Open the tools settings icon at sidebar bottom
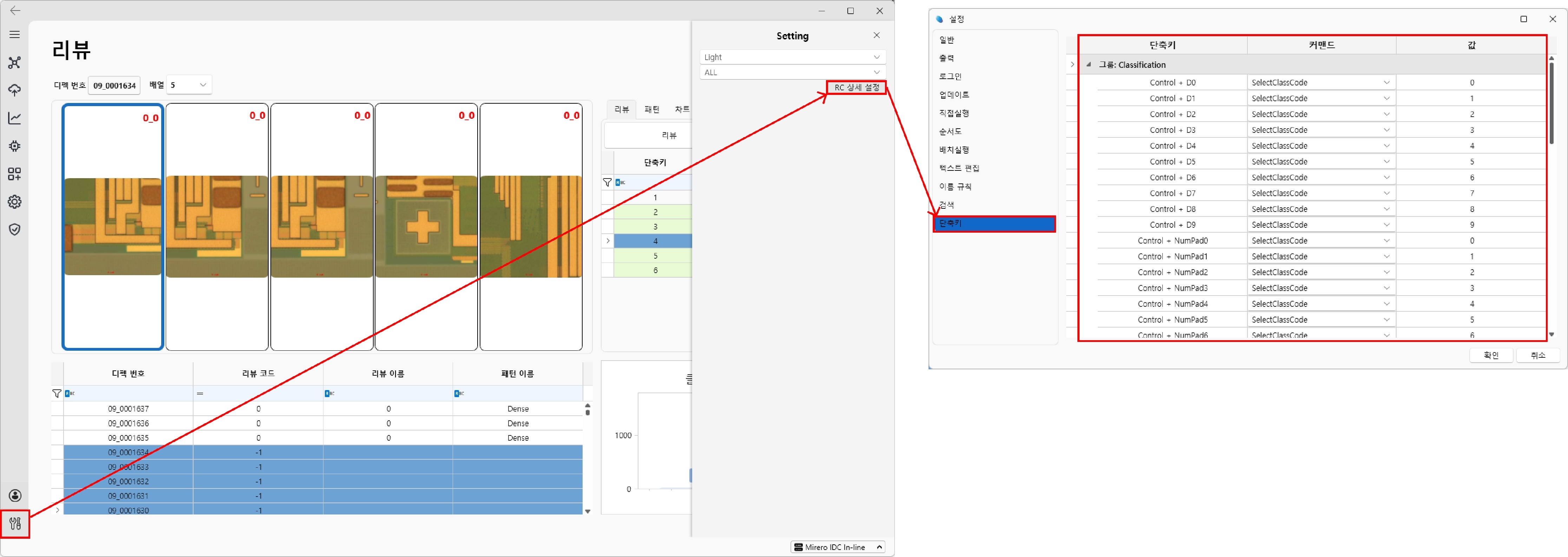 [15, 524]
